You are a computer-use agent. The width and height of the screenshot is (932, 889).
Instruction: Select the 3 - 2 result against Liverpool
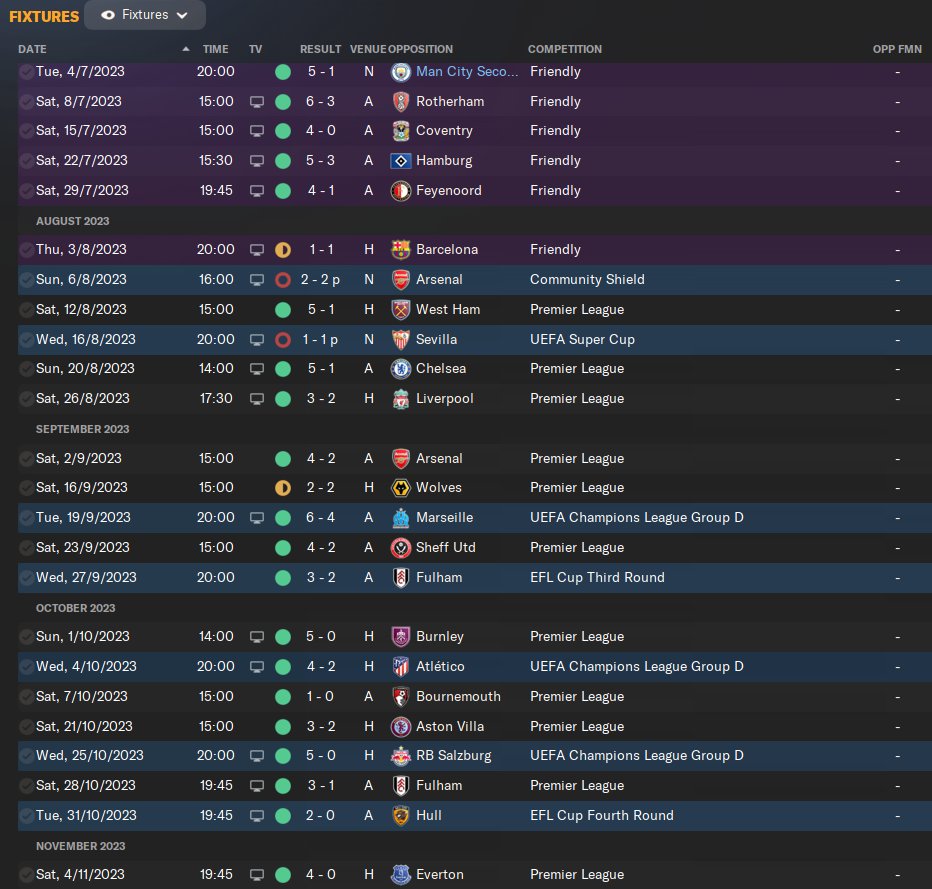click(x=321, y=399)
